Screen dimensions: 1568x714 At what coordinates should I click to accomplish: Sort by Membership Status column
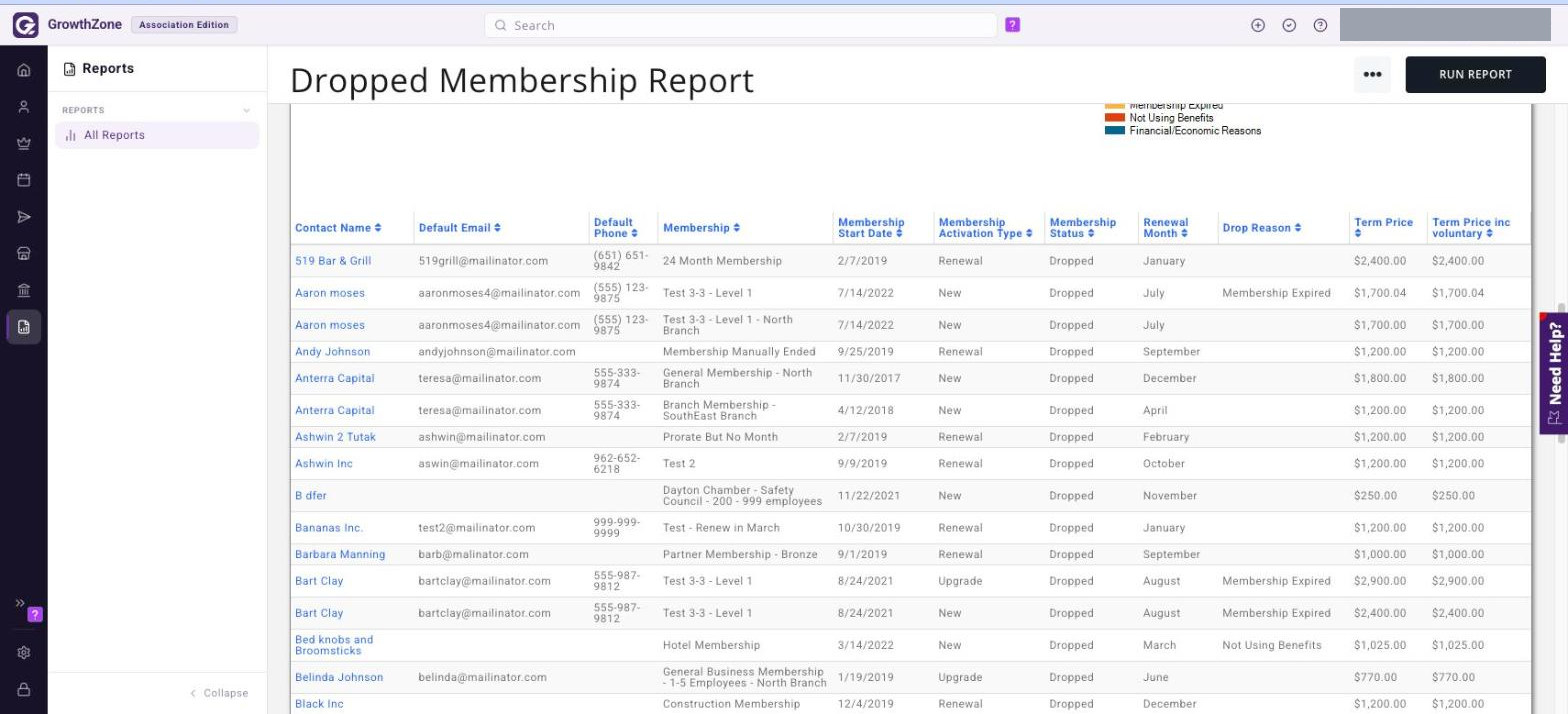point(1082,228)
